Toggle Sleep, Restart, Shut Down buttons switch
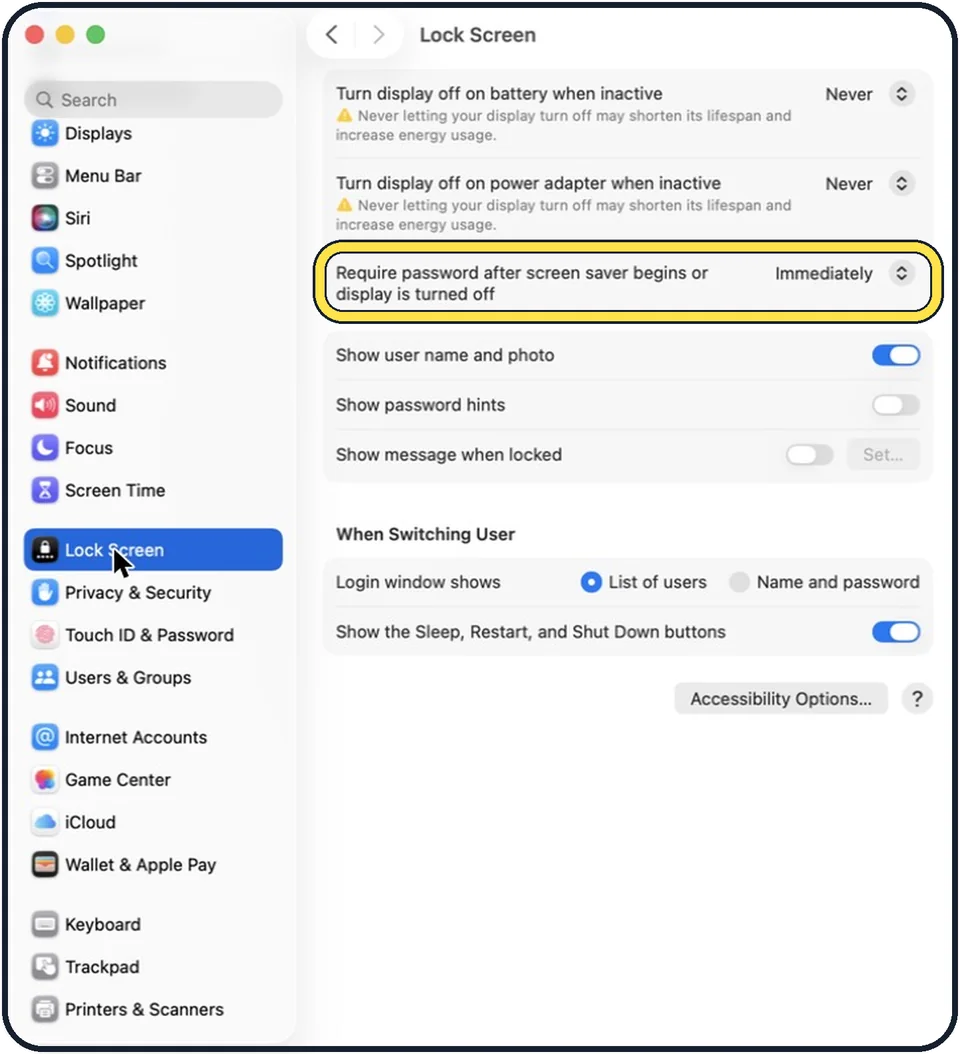The image size is (960, 1054). click(x=895, y=632)
